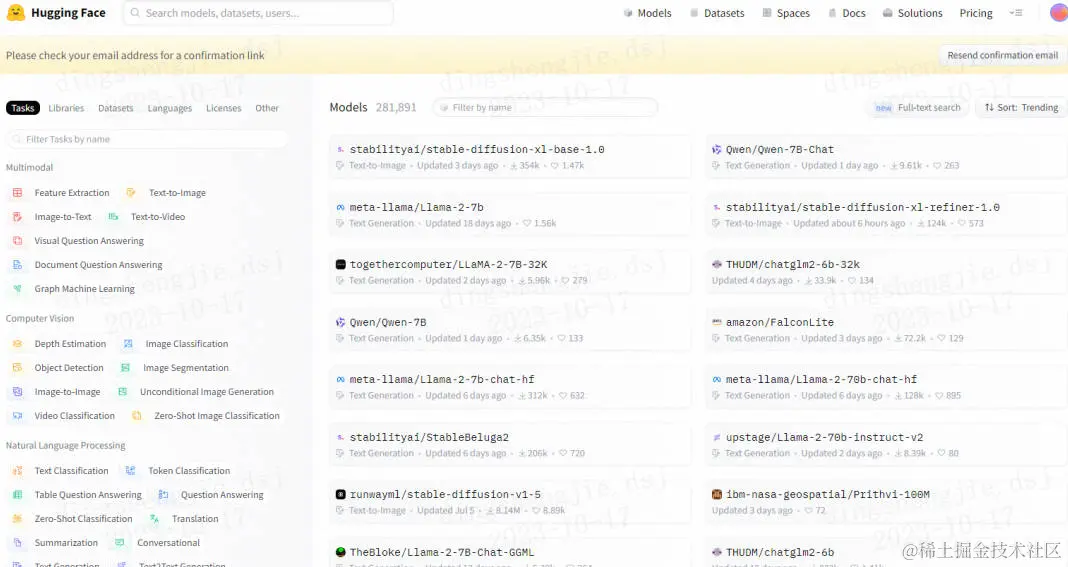Click the Video Classification icon
This screenshot has width=1068, height=567.
tap(18, 416)
